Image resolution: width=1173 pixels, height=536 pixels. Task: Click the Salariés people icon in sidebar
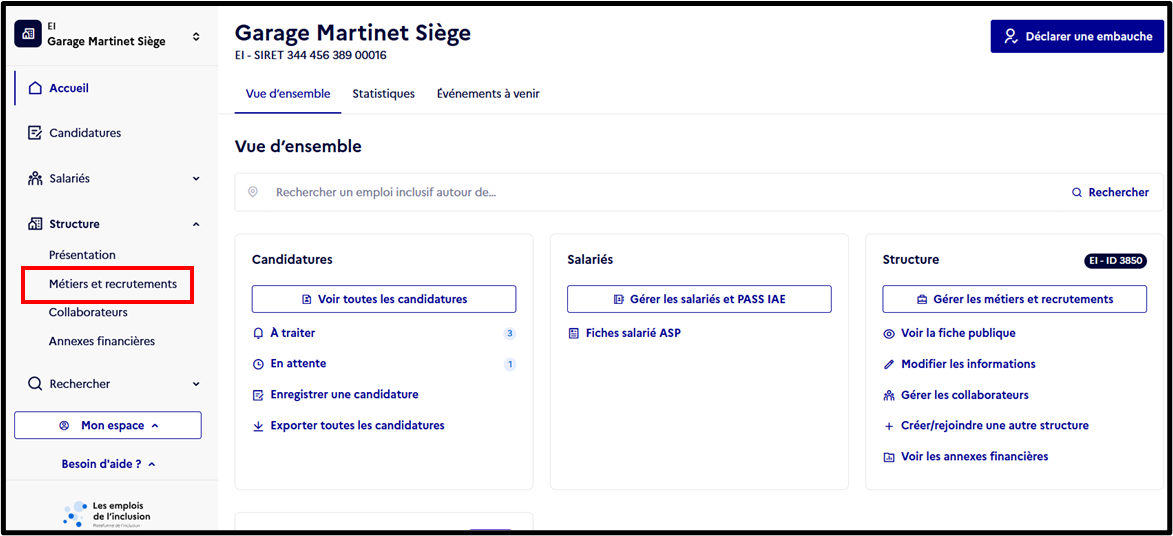[34, 179]
